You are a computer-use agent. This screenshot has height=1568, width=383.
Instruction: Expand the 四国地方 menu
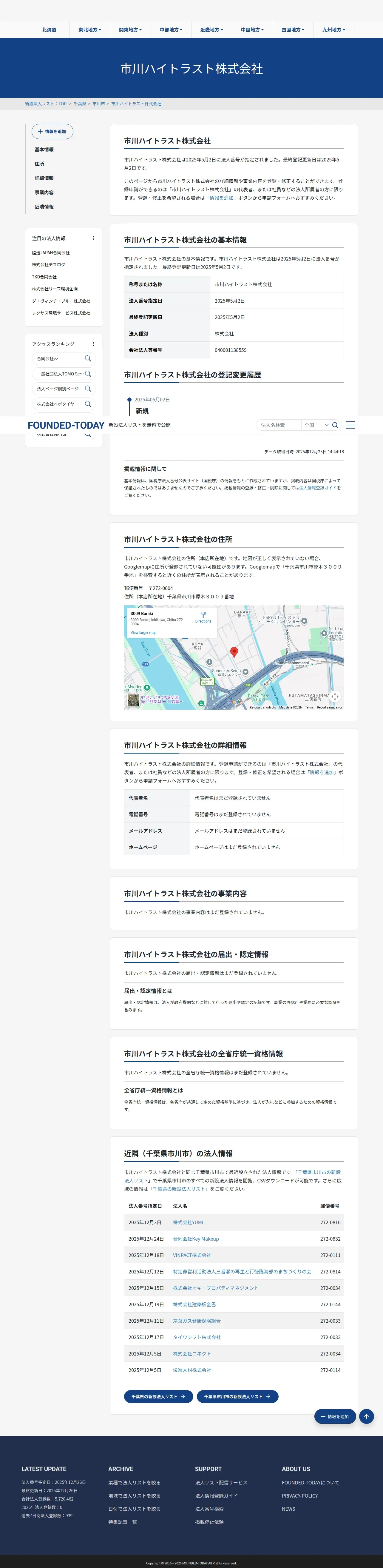pyautogui.click(x=293, y=30)
